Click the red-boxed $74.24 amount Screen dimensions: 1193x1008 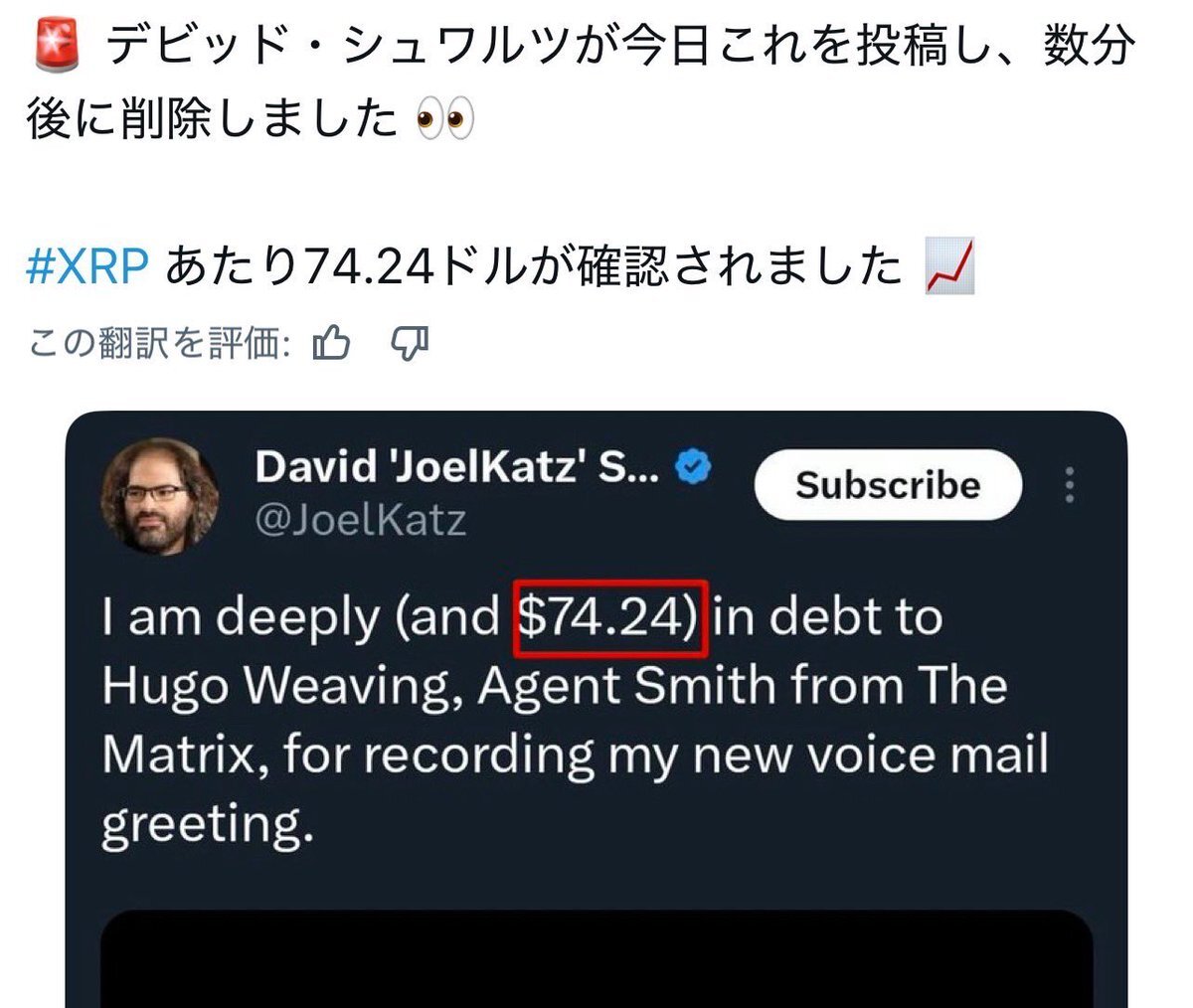(610, 618)
